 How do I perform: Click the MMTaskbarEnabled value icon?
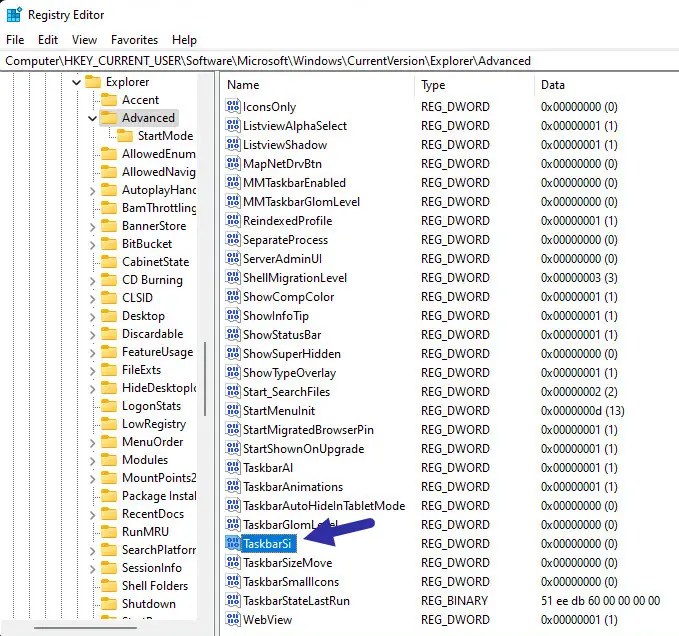(x=233, y=183)
